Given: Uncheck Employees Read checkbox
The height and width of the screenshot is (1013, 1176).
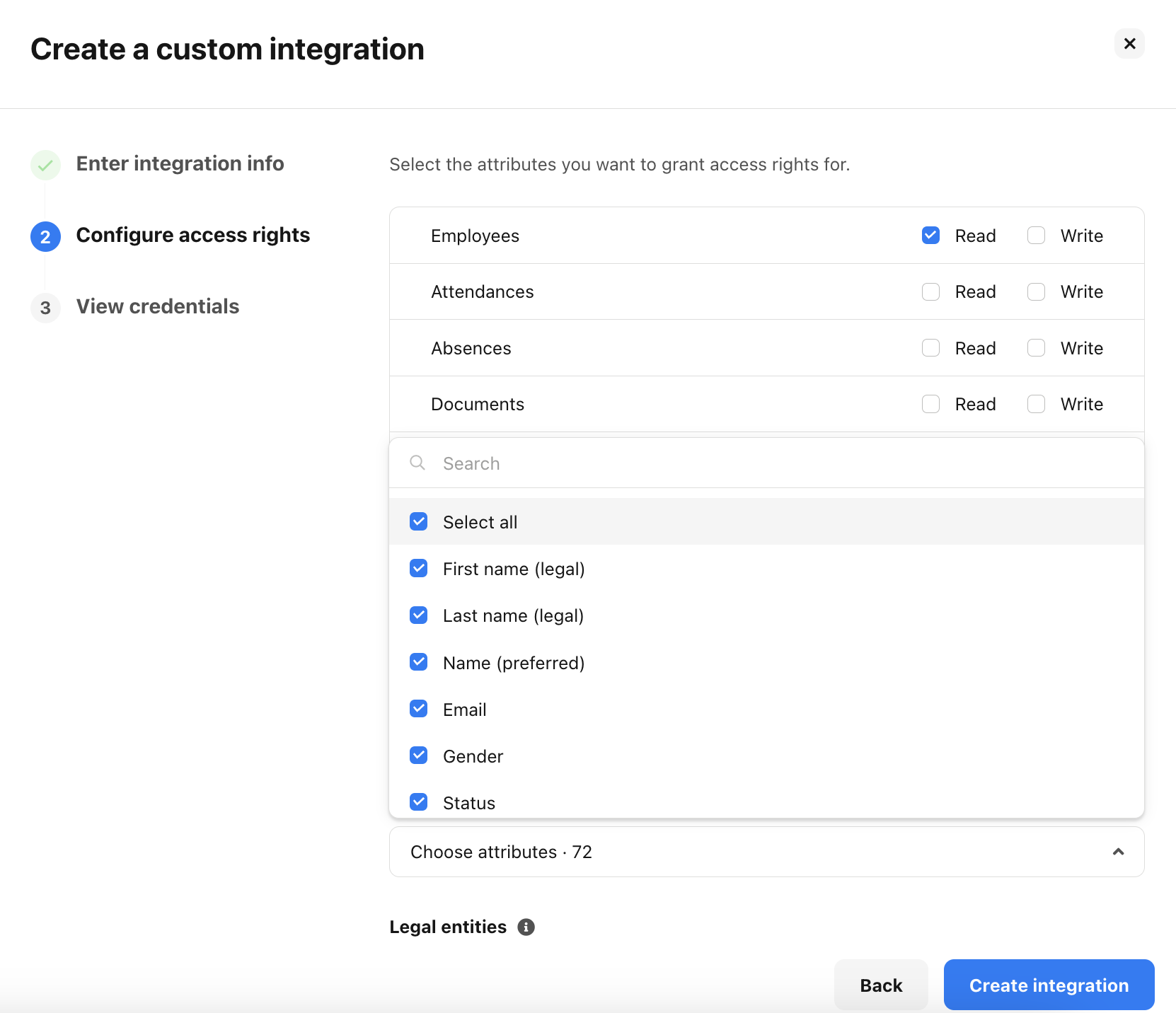Looking at the screenshot, I should (930, 236).
